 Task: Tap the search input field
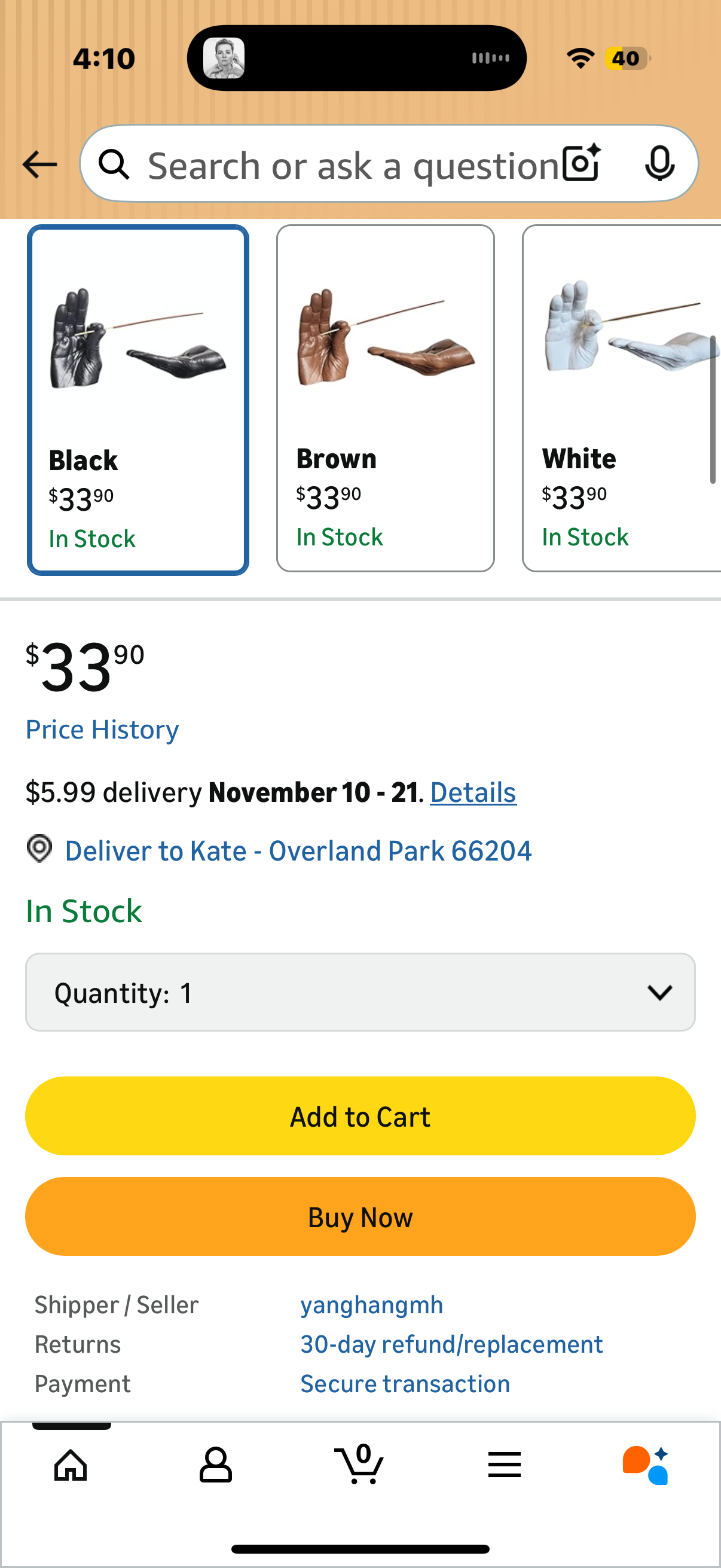click(353, 164)
